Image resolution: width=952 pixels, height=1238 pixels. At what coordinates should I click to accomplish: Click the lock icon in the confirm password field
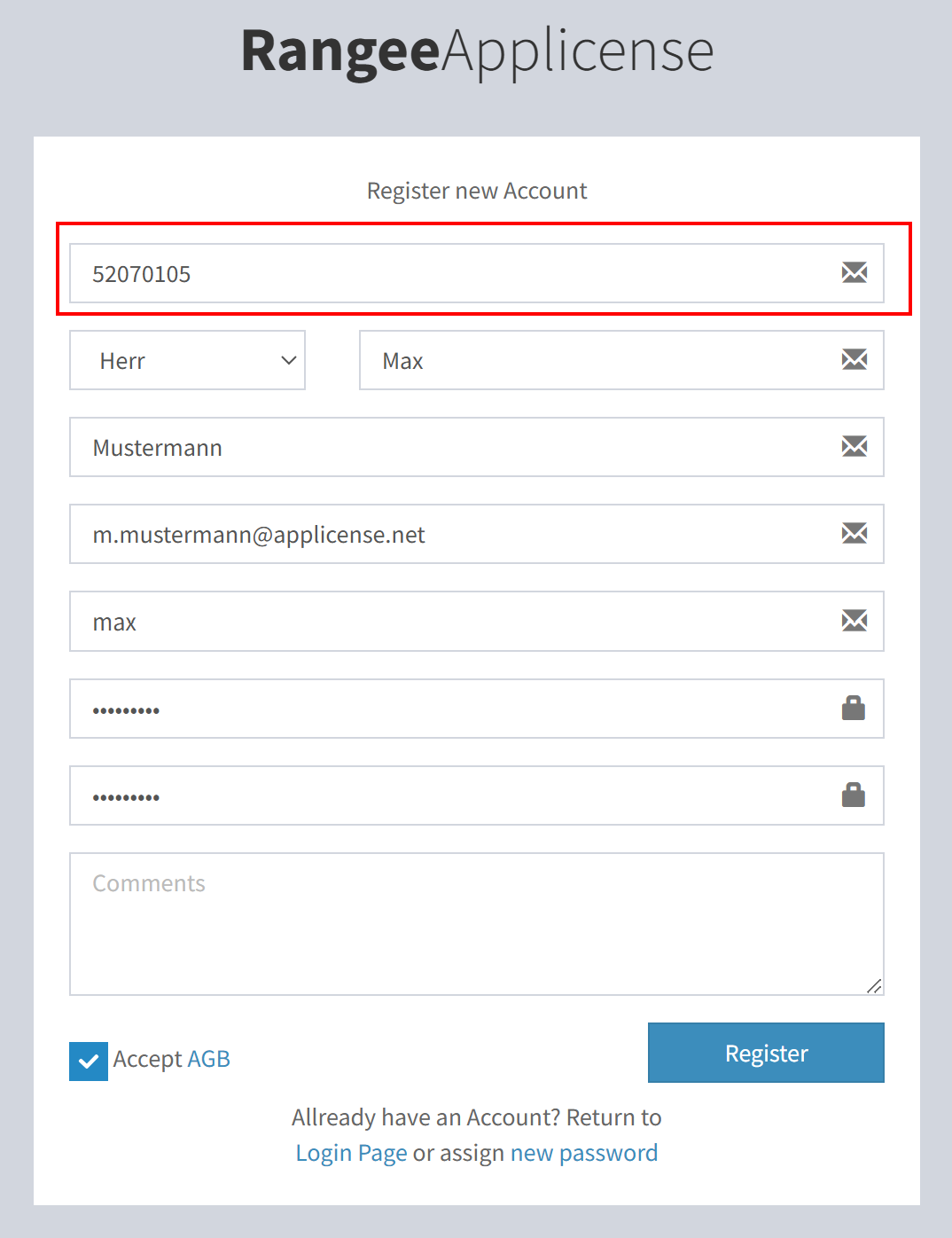click(x=854, y=795)
